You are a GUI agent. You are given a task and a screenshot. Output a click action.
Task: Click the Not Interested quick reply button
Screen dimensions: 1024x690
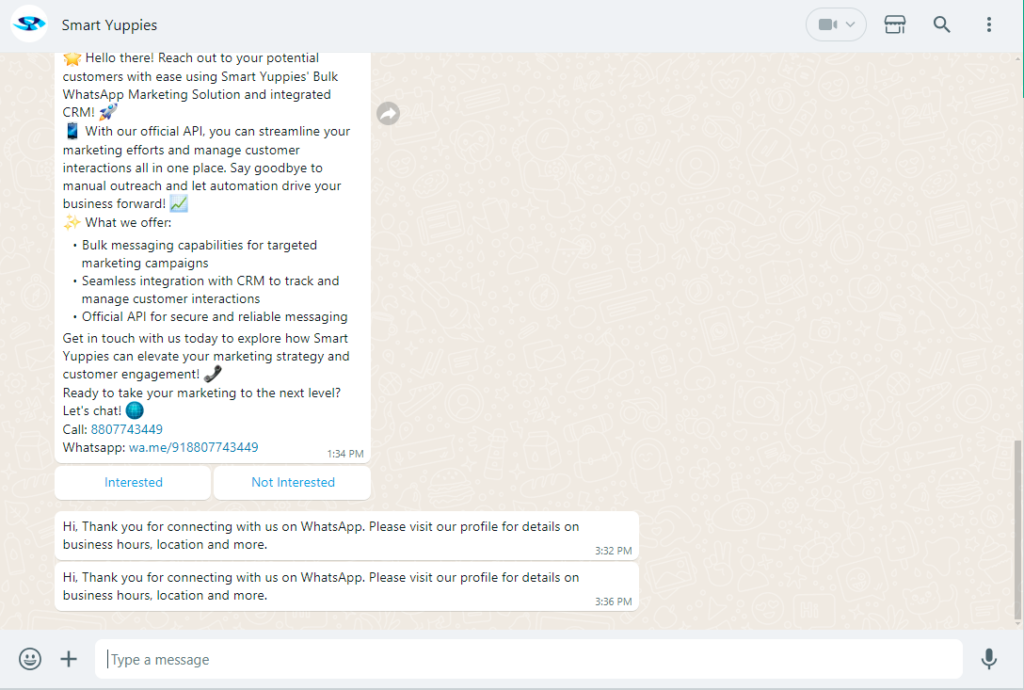pos(293,482)
